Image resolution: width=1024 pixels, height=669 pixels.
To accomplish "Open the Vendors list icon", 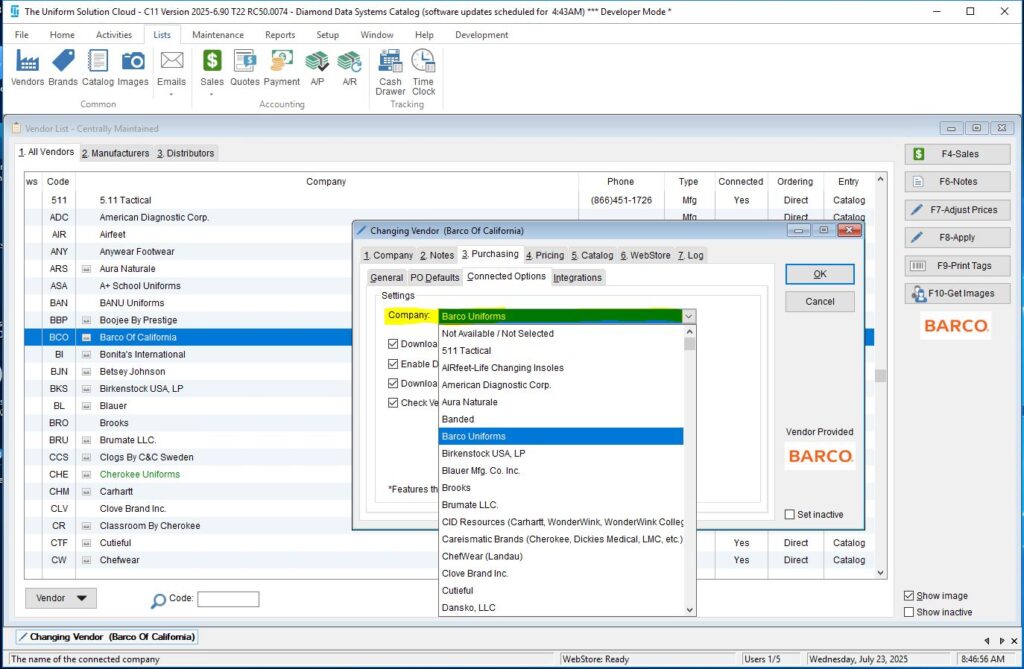I will click(x=27, y=62).
